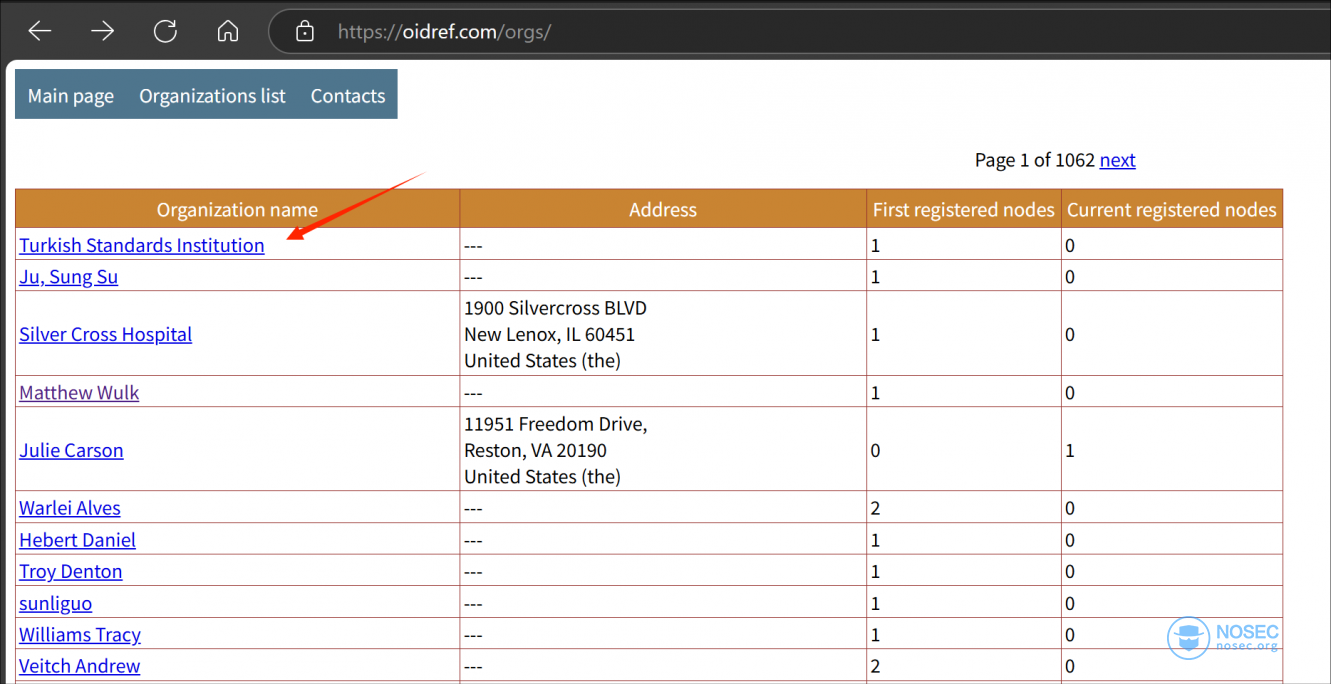Open the Williams Tracy link
1331x684 pixels.
80,635
